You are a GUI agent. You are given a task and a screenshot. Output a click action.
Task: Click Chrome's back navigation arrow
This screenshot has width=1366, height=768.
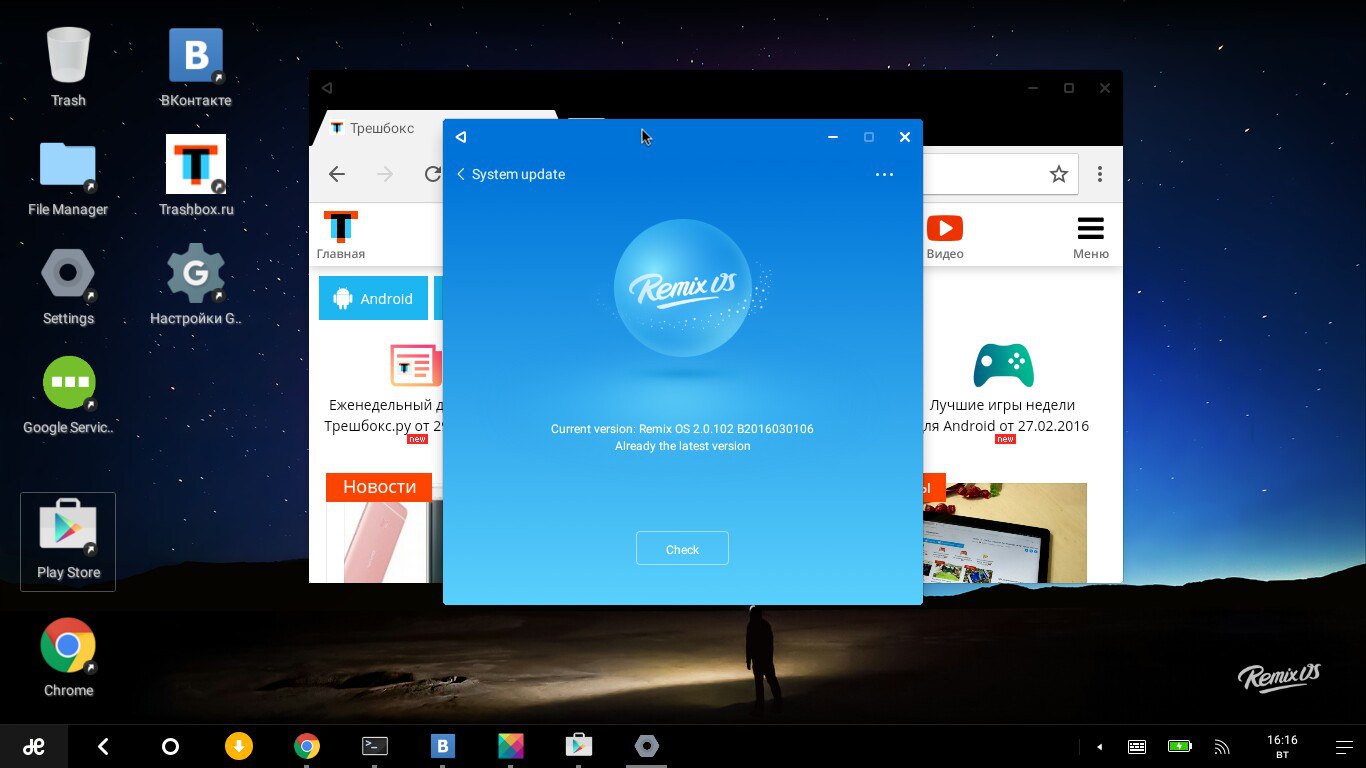[x=337, y=174]
